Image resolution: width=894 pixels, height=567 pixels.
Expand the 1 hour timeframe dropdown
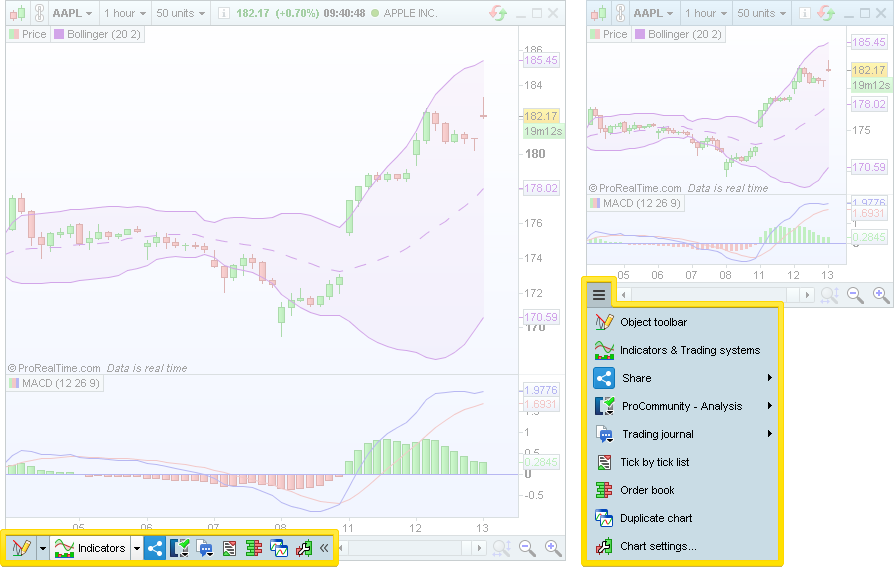point(126,13)
